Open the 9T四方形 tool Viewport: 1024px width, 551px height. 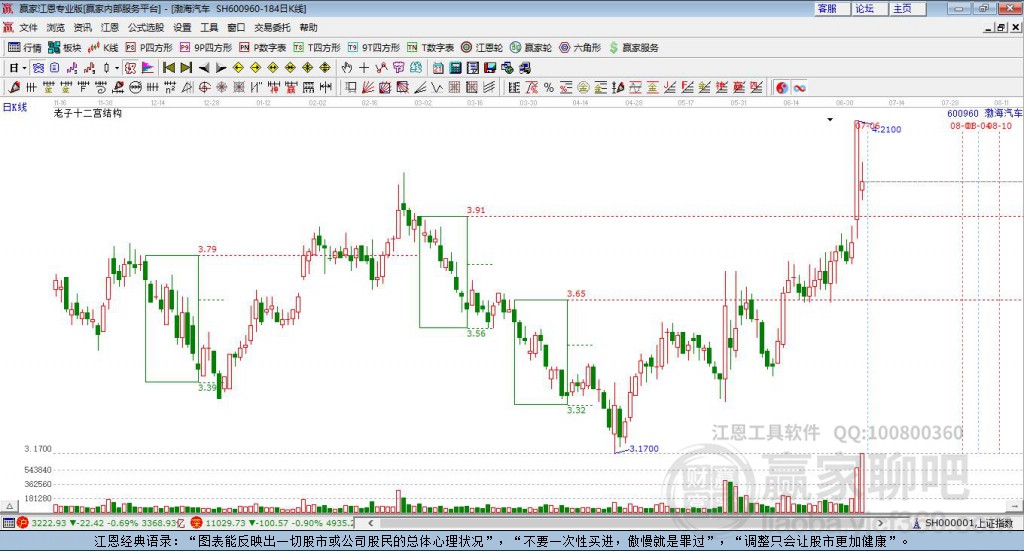click(374, 48)
